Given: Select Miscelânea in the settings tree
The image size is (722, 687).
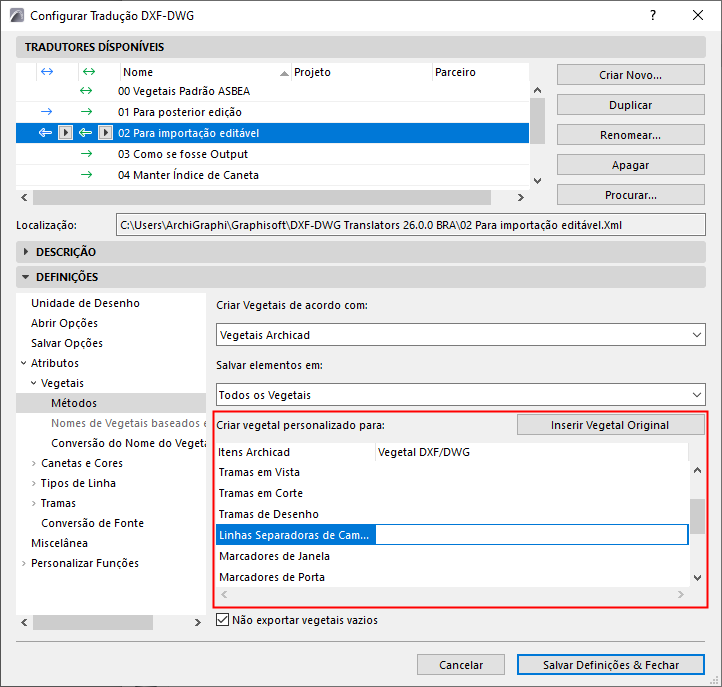Looking at the screenshot, I should 59,543.
